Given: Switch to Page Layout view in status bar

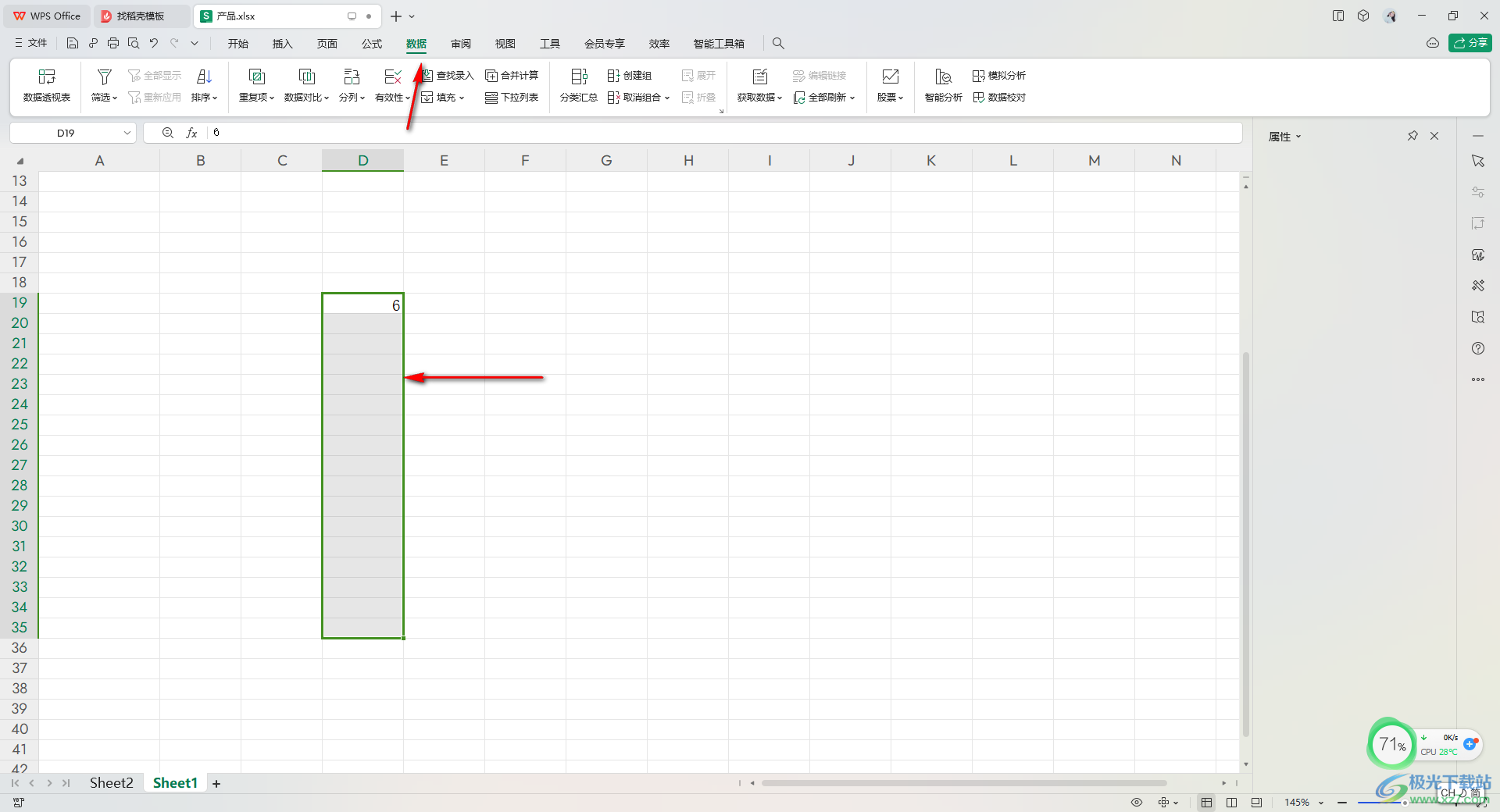Looking at the screenshot, I should (1232, 803).
